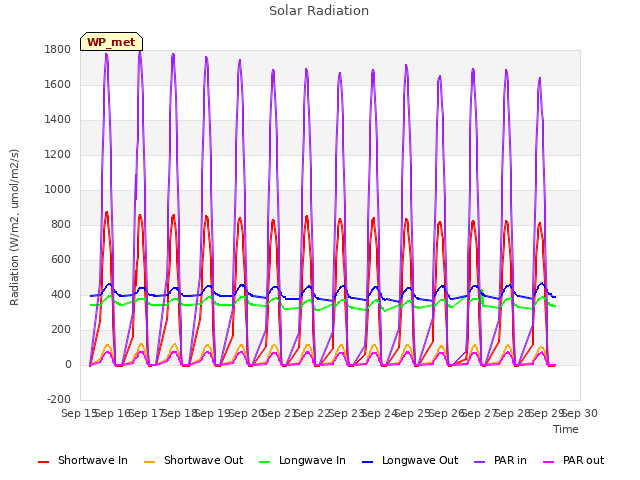Click the 1000 y-axis tick label
This screenshot has width=640, height=480.
(58, 190)
